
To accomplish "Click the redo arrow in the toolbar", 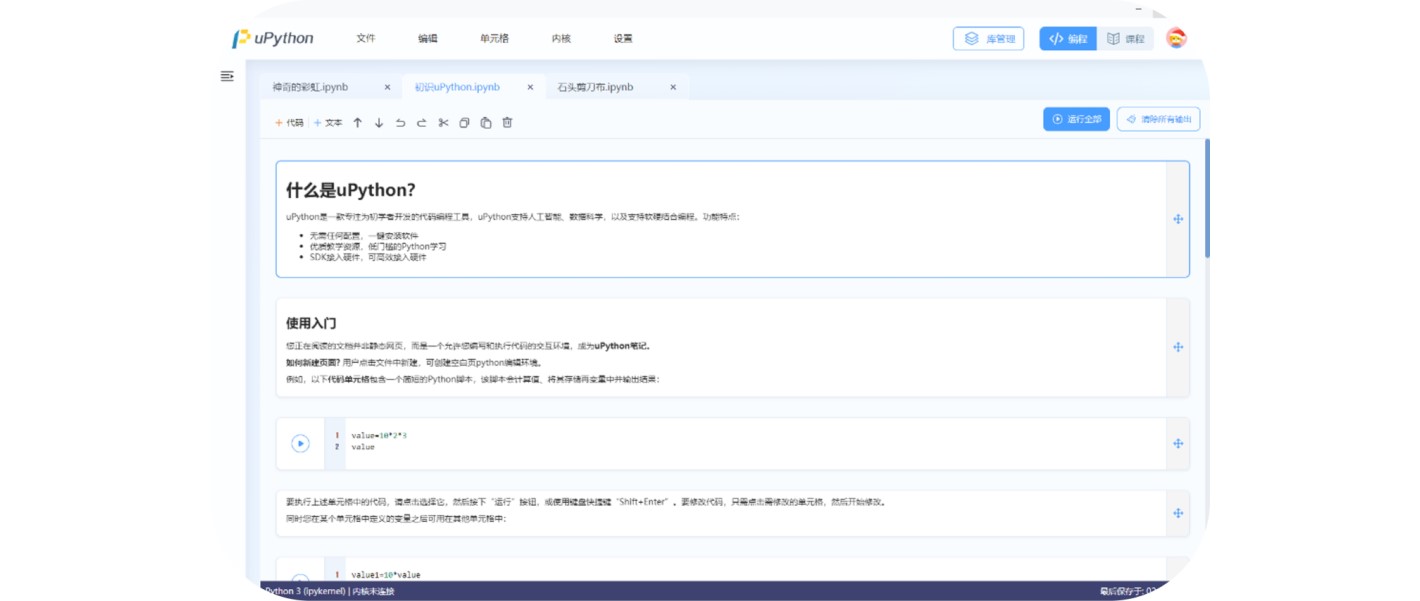I will 422,123.
